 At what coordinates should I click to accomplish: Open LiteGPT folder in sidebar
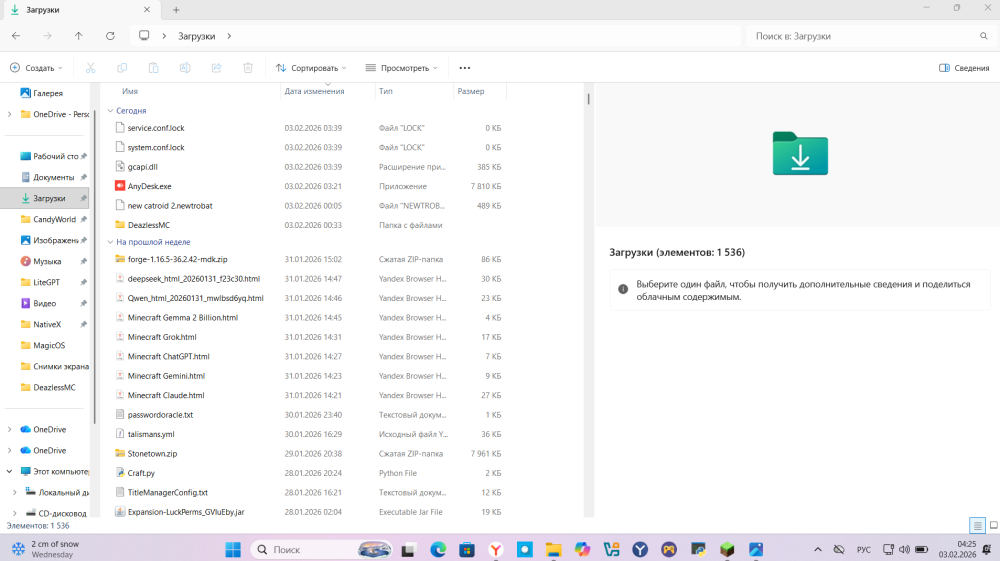tap(47, 282)
